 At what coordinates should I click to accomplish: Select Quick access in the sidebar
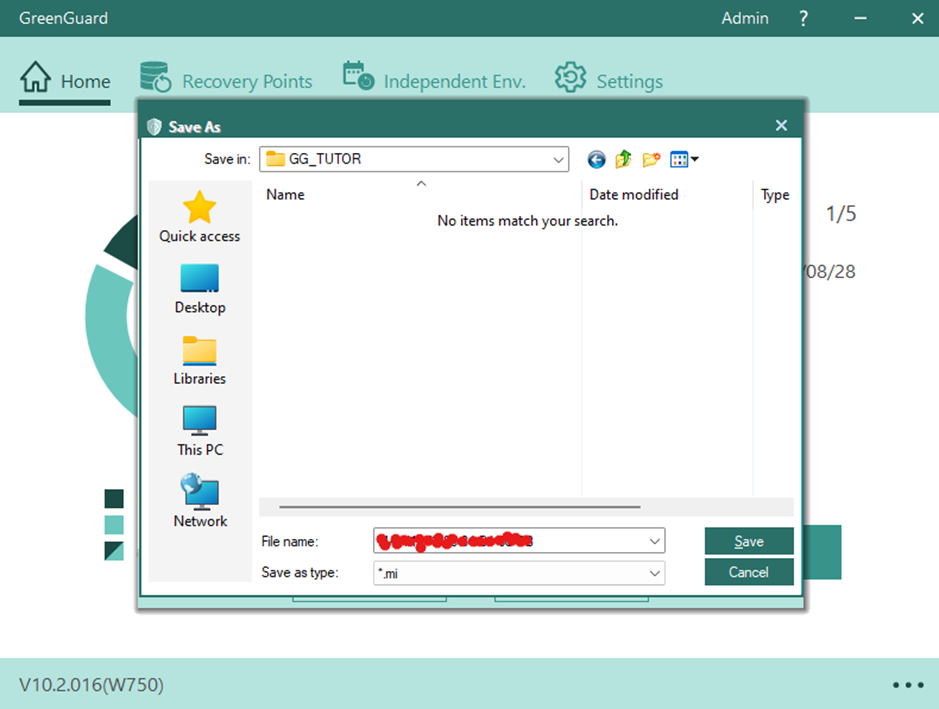tap(200, 217)
